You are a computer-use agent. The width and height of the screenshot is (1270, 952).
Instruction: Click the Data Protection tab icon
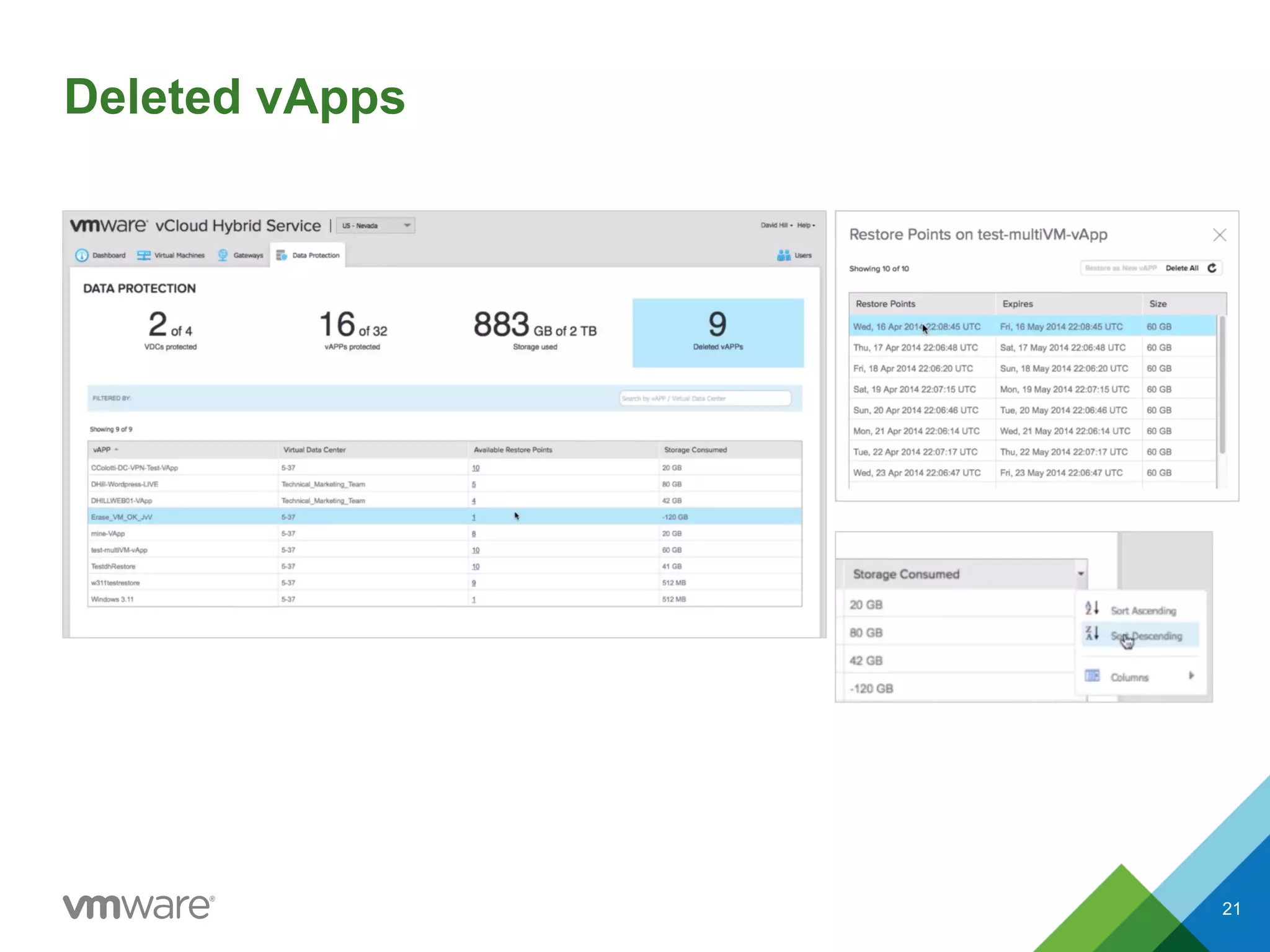tap(282, 255)
